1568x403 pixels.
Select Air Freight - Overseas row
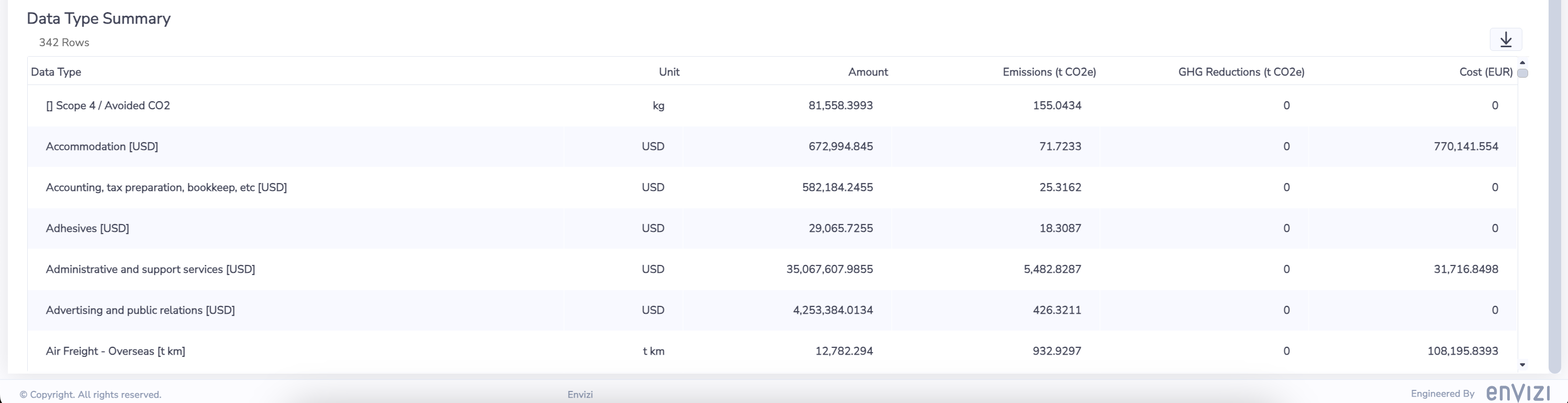[115, 351]
